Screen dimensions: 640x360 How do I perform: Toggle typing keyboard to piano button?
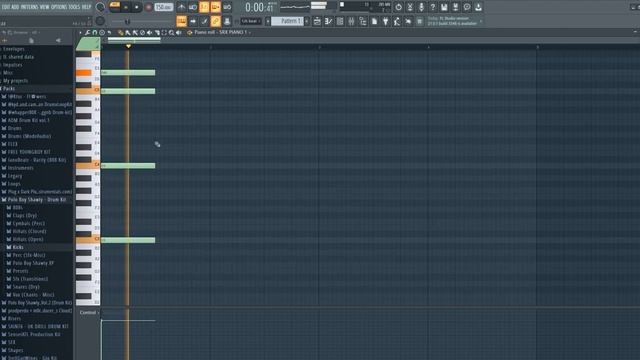click(x=181, y=21)
